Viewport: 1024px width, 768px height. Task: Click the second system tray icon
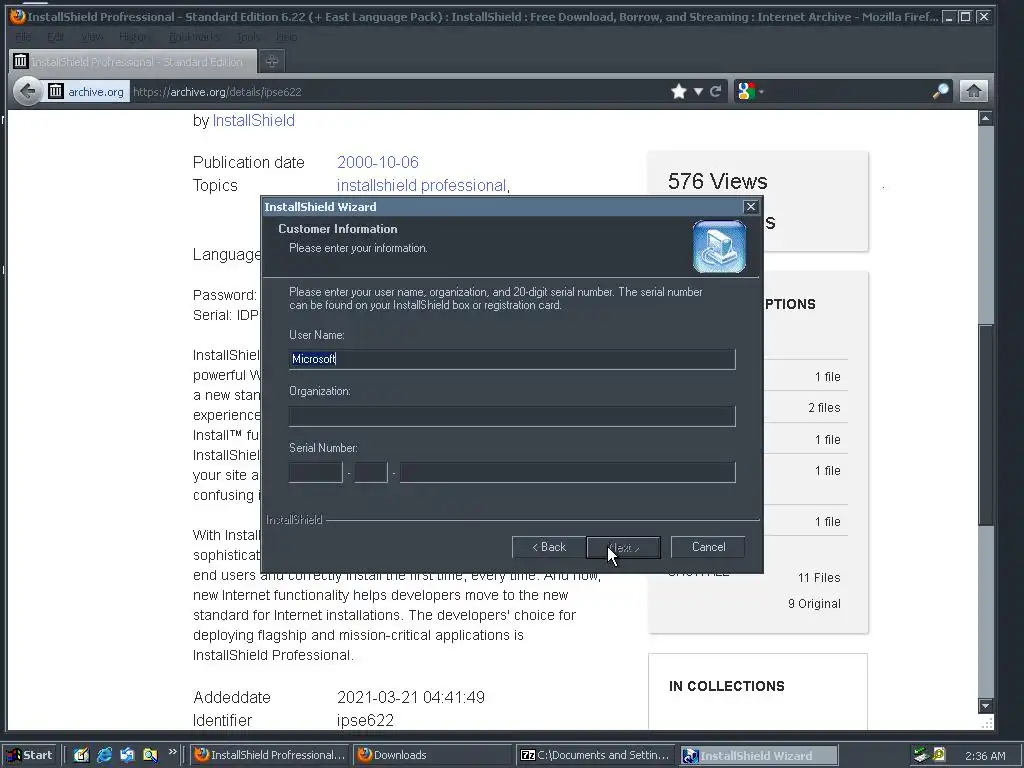pyautogui.click(x=939, y=755)
